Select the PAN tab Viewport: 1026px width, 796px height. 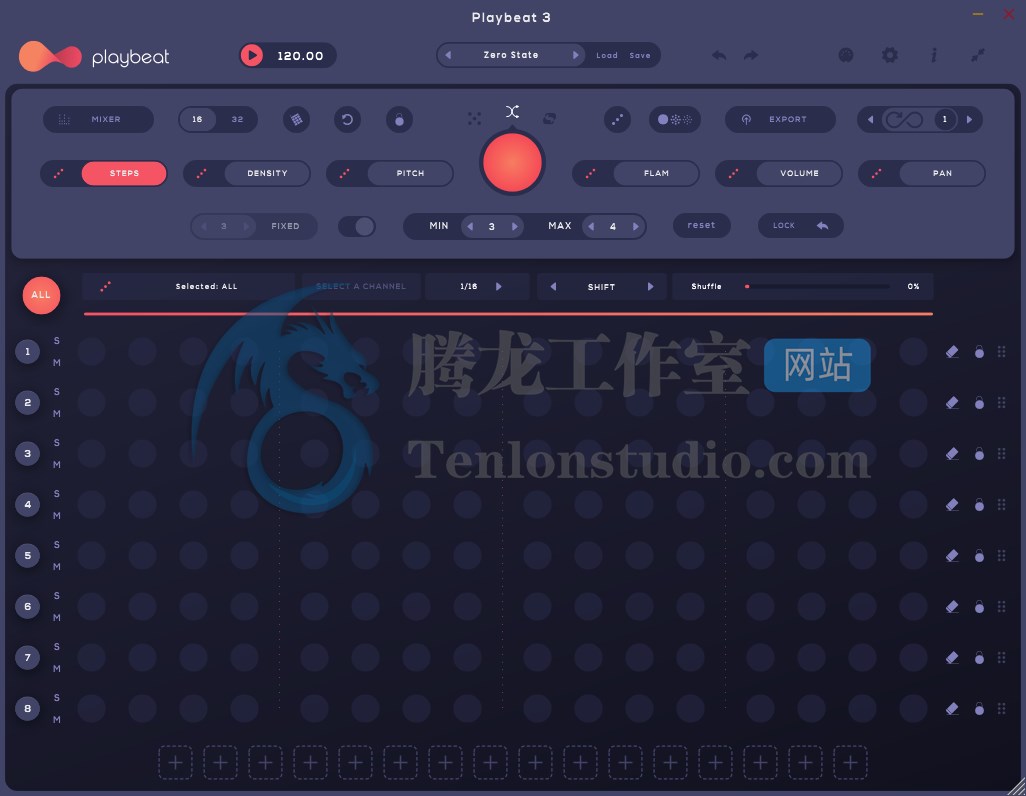point(942,173)
